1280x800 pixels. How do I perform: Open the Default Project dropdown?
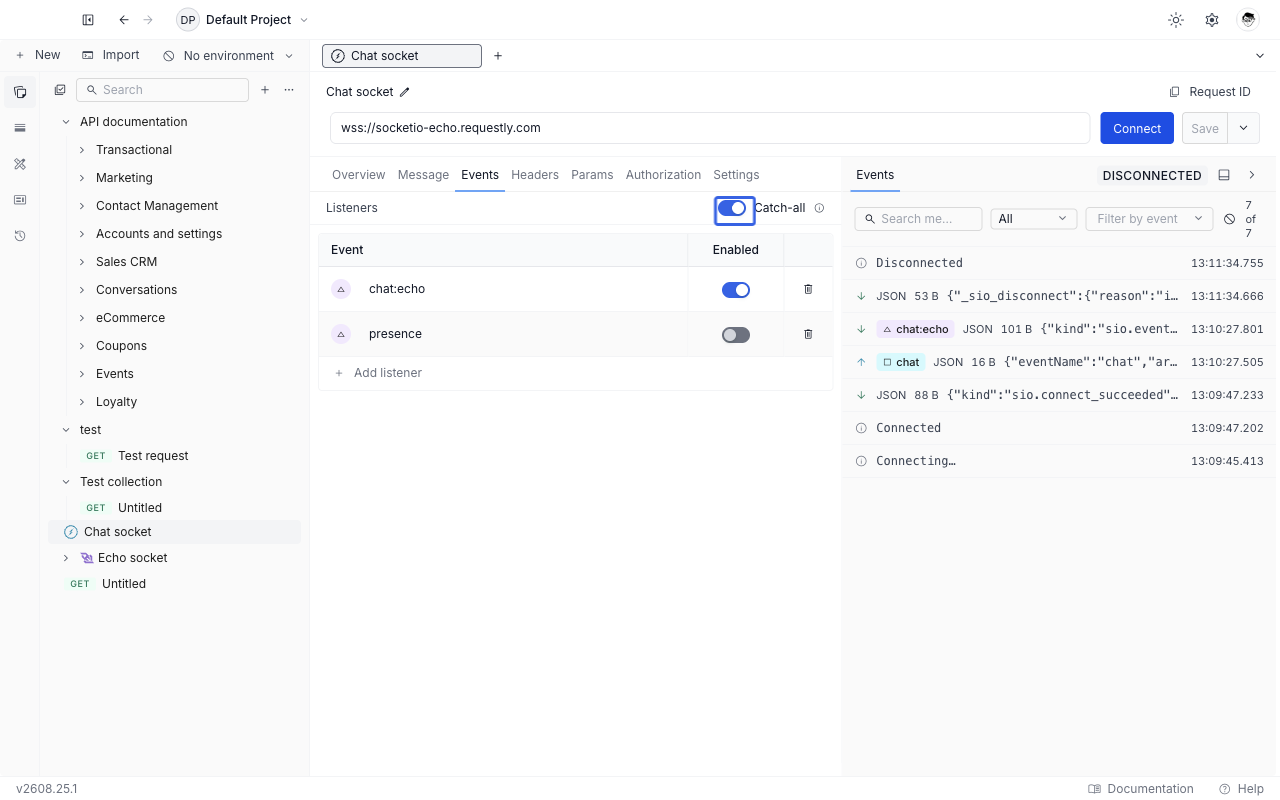pos(243,20)
